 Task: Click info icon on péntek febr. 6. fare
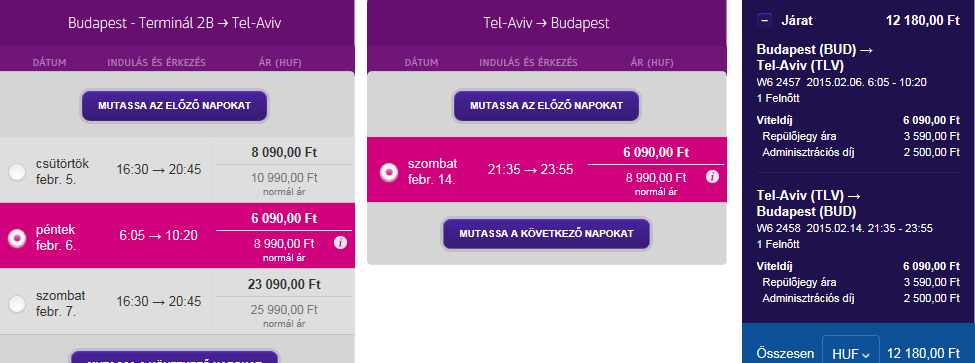tap(340, 242)
